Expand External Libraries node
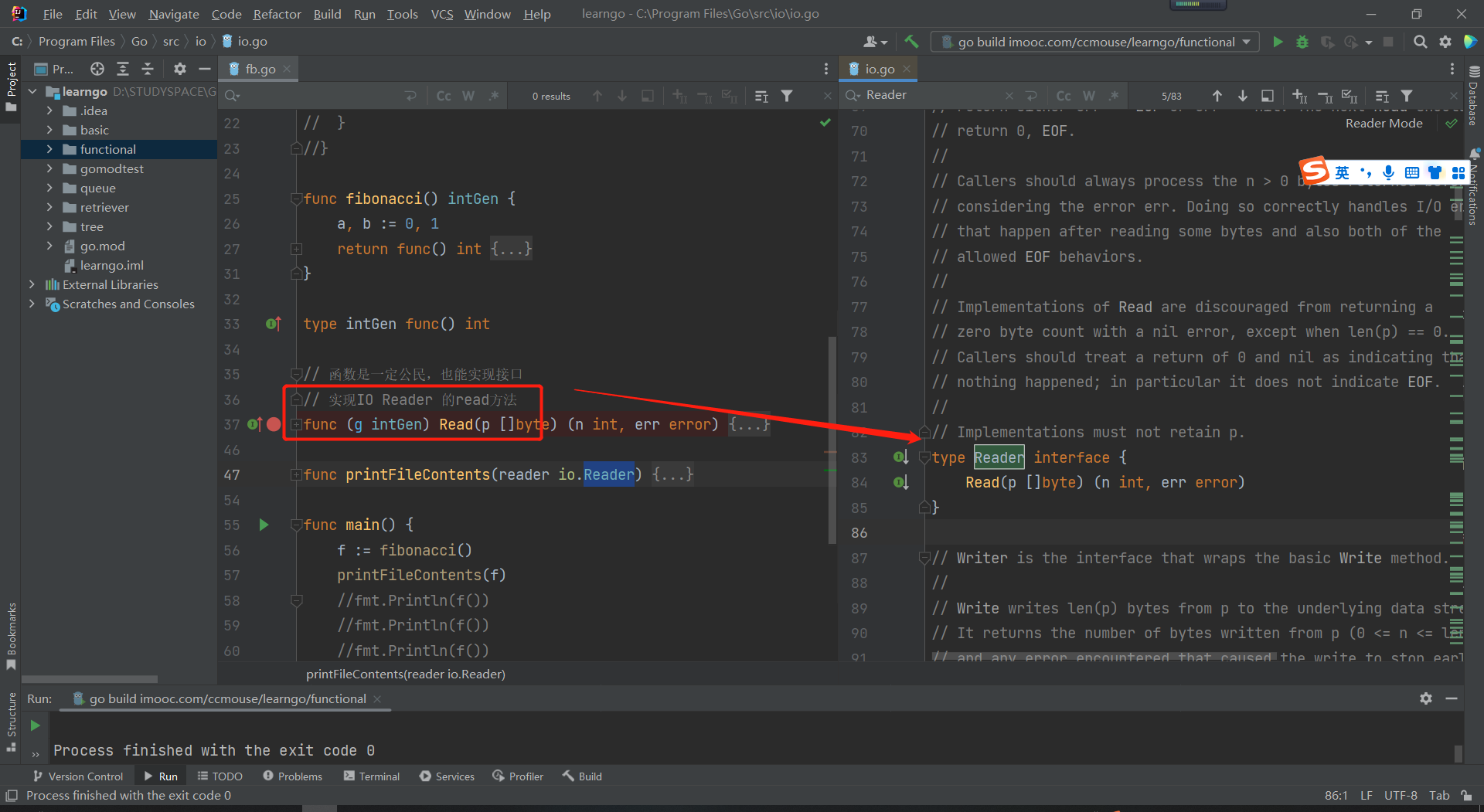 (32, 284)
